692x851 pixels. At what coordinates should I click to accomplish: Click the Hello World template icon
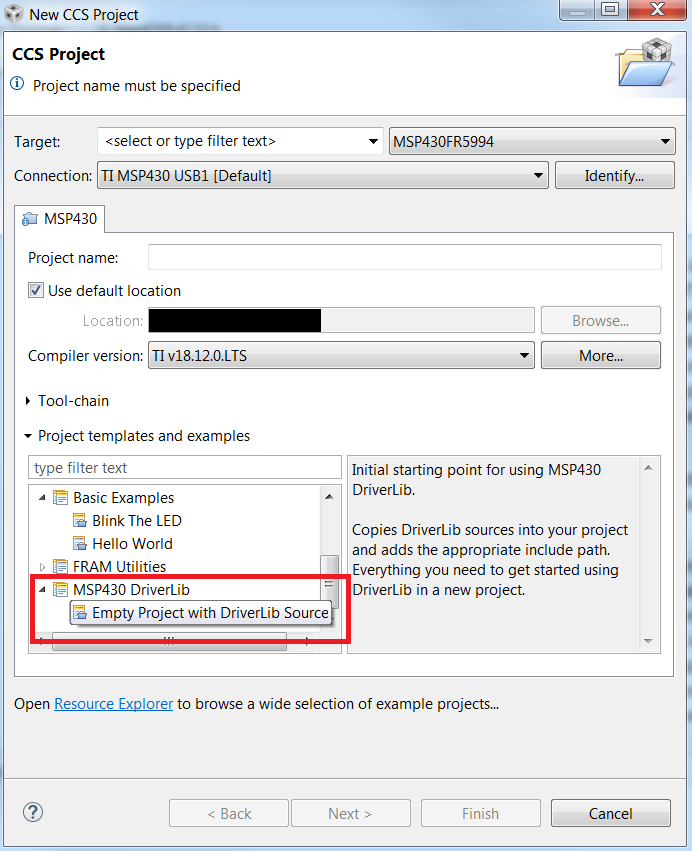click(x=80, y=544)
